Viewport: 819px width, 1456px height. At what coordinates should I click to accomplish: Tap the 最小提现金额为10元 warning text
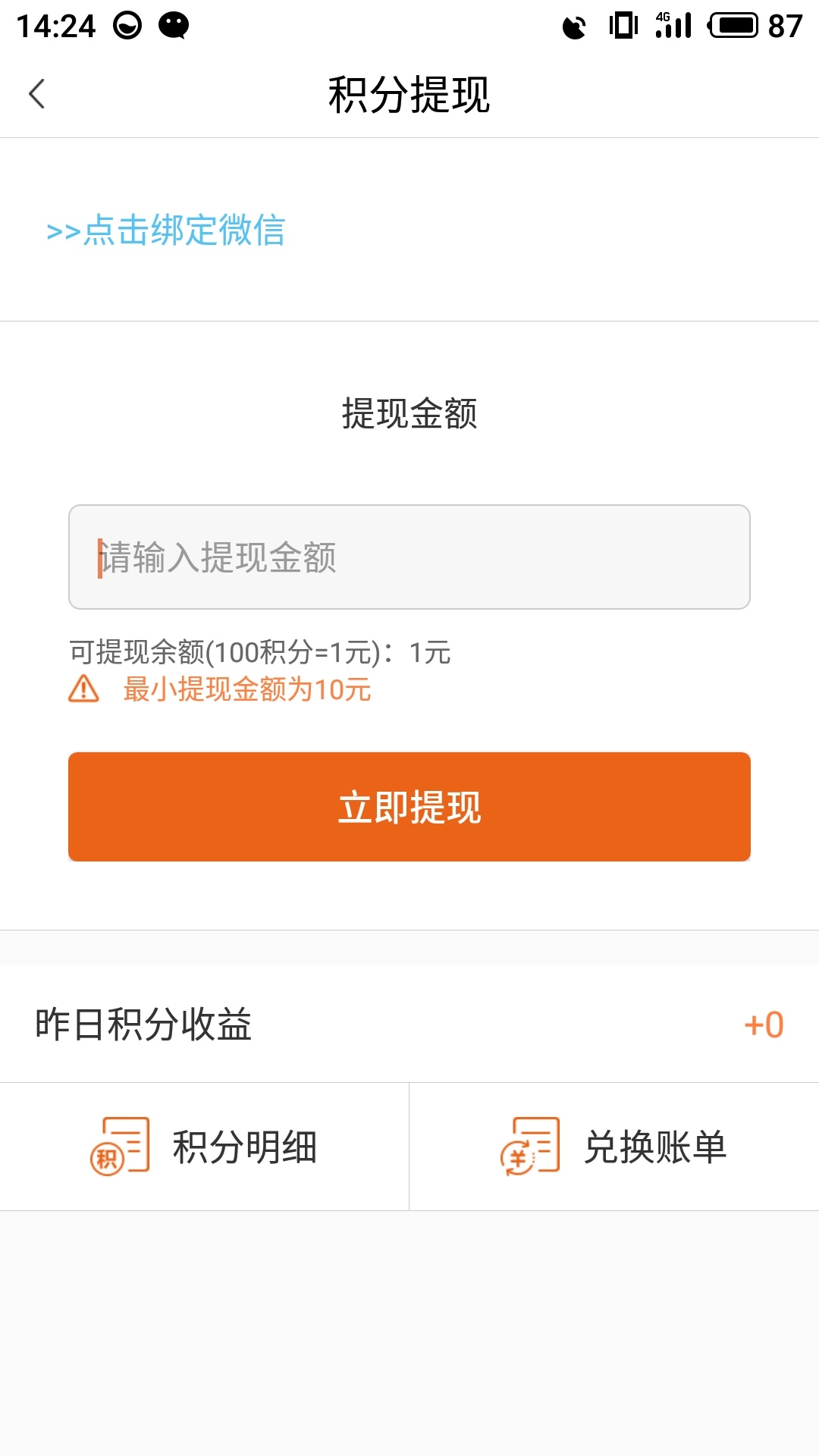tap(247, 690)
